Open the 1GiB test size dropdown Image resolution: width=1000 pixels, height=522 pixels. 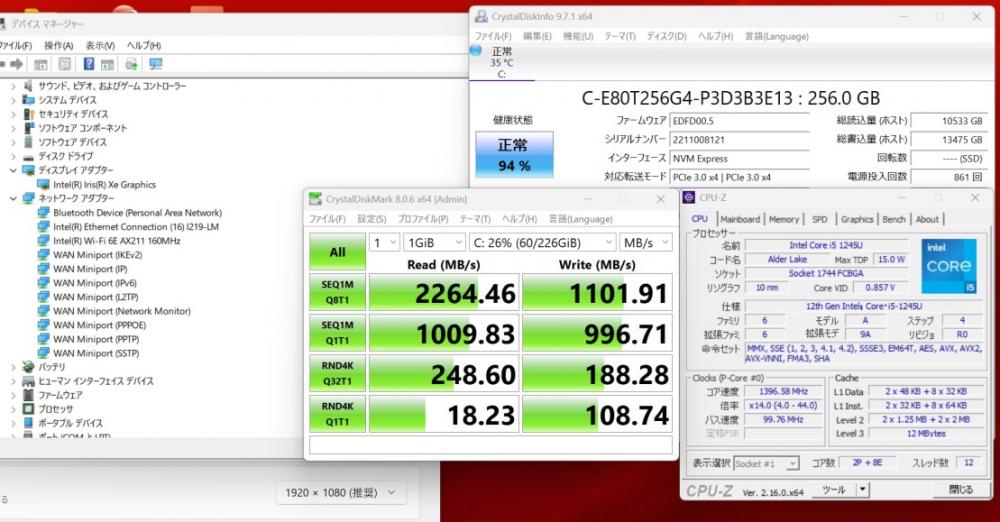(435, 242)
